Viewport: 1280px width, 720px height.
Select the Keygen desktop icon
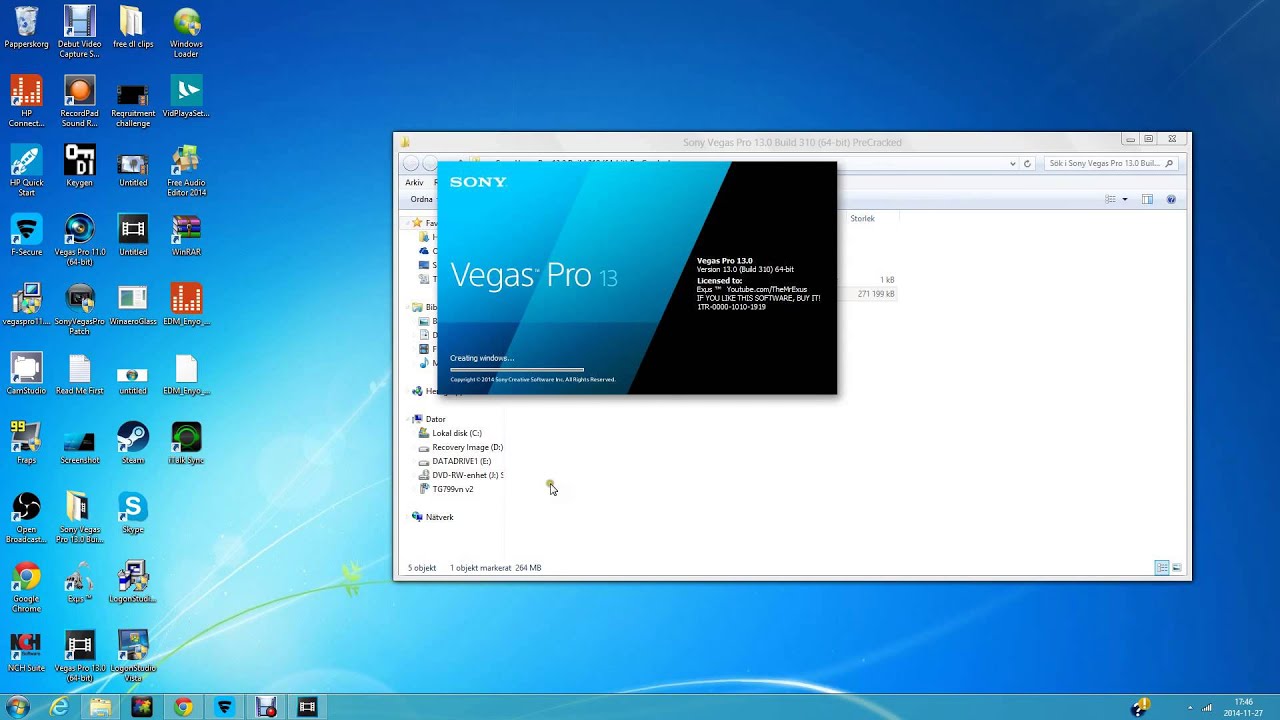pos(80,166)
